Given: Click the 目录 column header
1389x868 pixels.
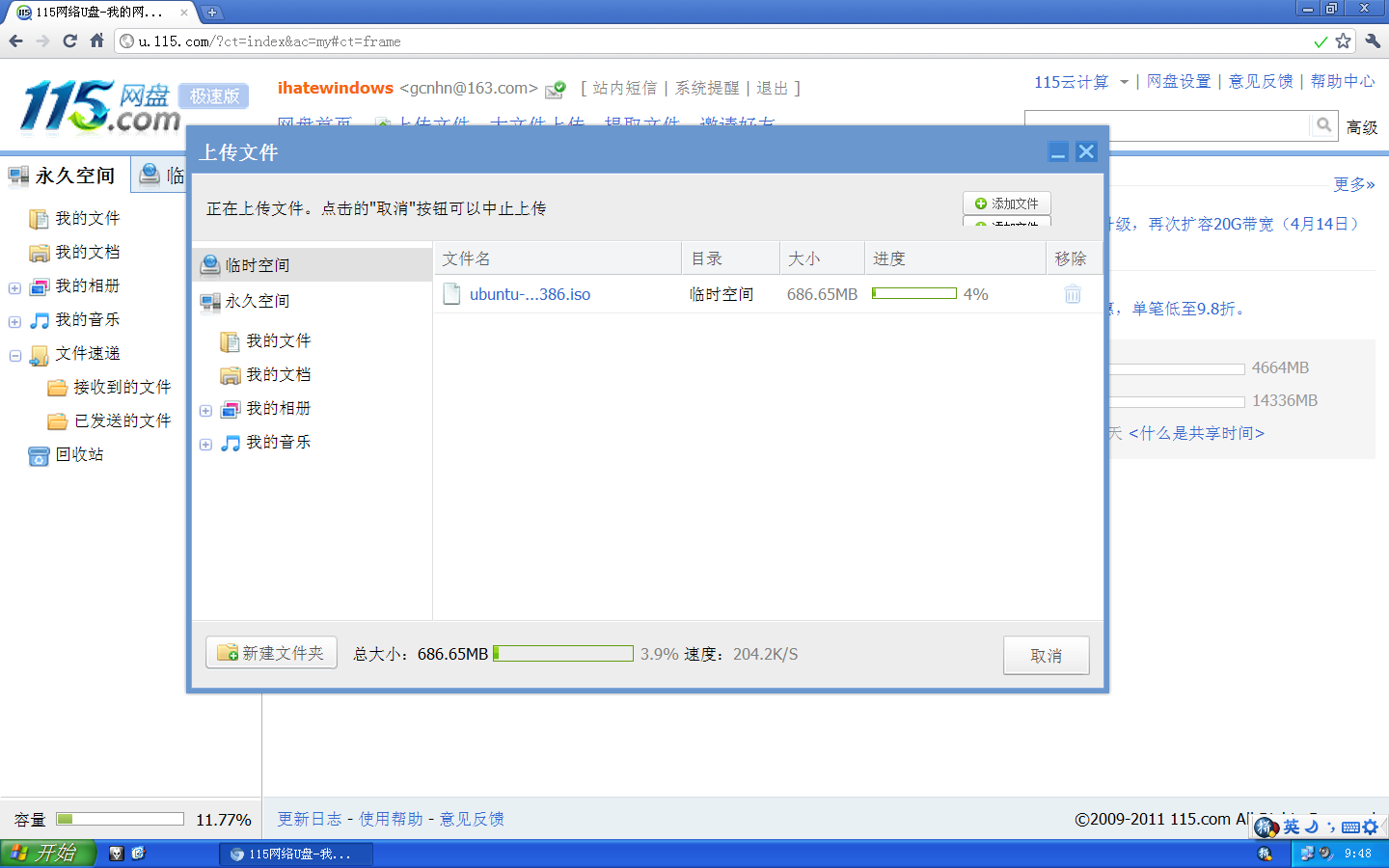Looking at the screenshot, I should pos(730,258).
